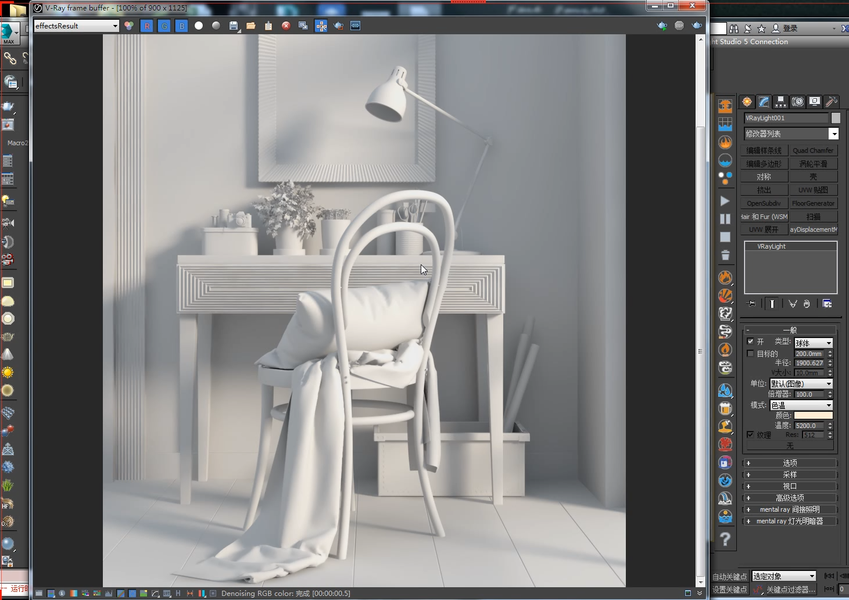
Task: Click configure modifier sets icon
Action: (827, 304)
